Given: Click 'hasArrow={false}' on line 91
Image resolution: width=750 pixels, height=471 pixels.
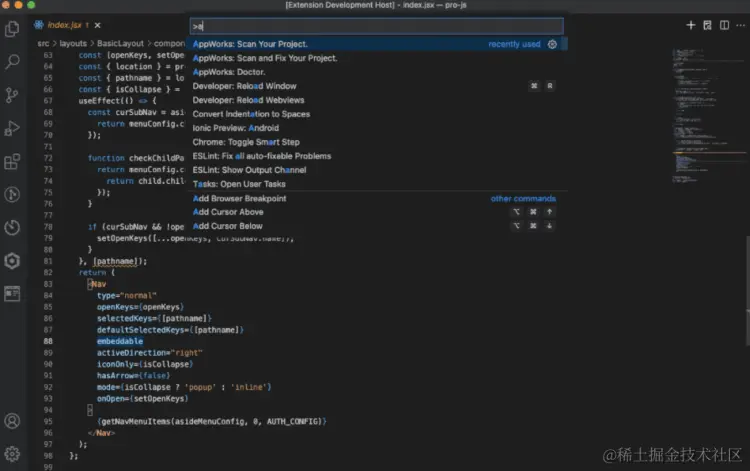Looking at the screenshot, I should (133, 375).
